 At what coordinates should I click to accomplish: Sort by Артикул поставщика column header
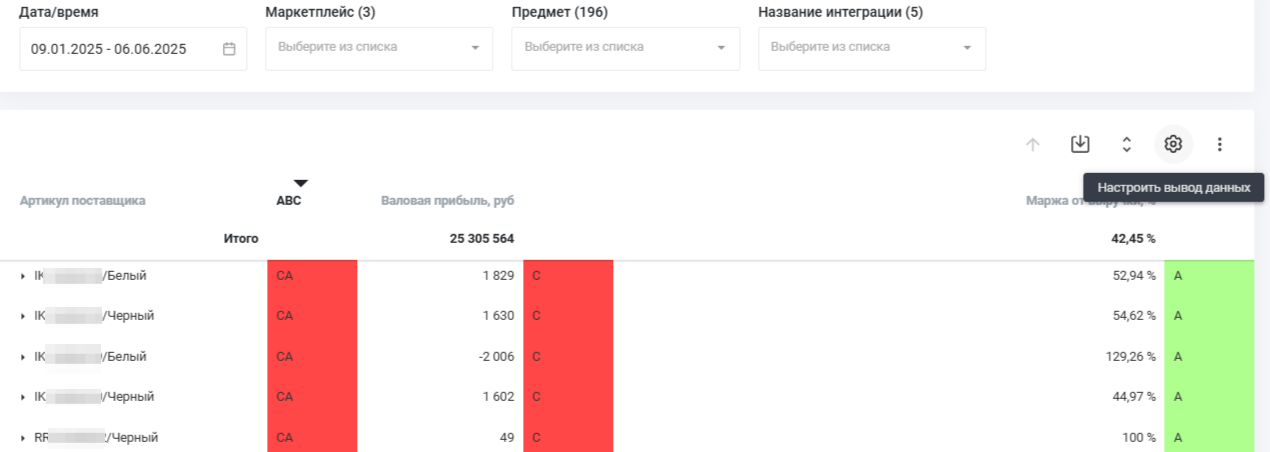82,200
